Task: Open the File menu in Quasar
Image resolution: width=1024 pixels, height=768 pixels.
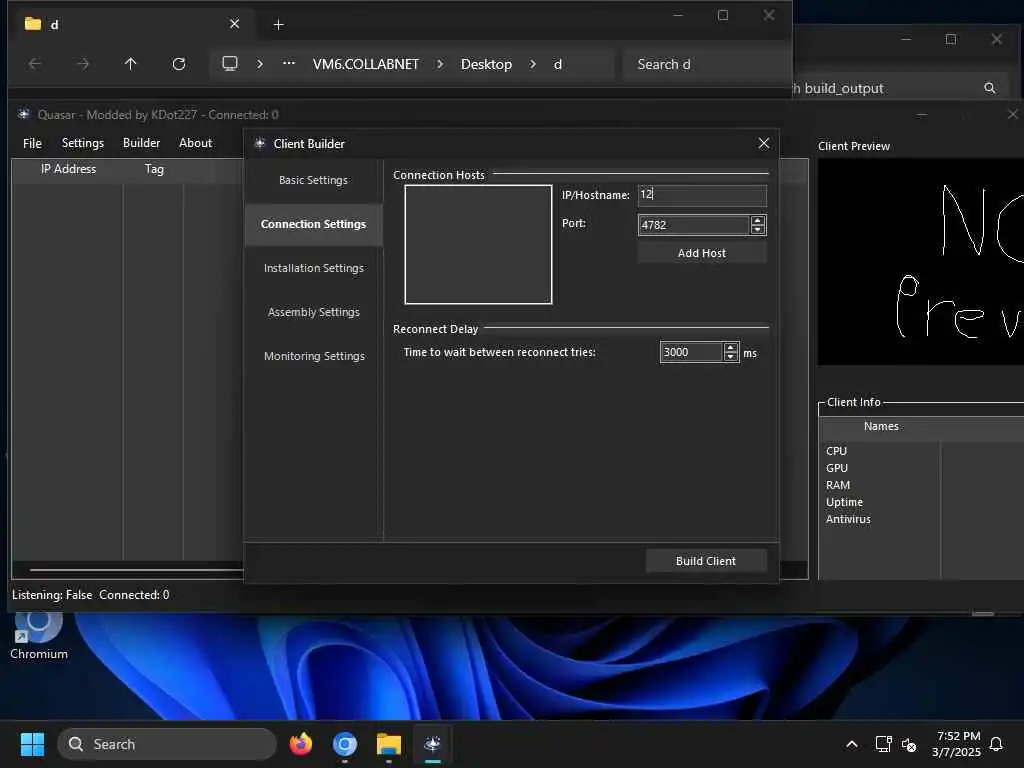Action: 32,143
